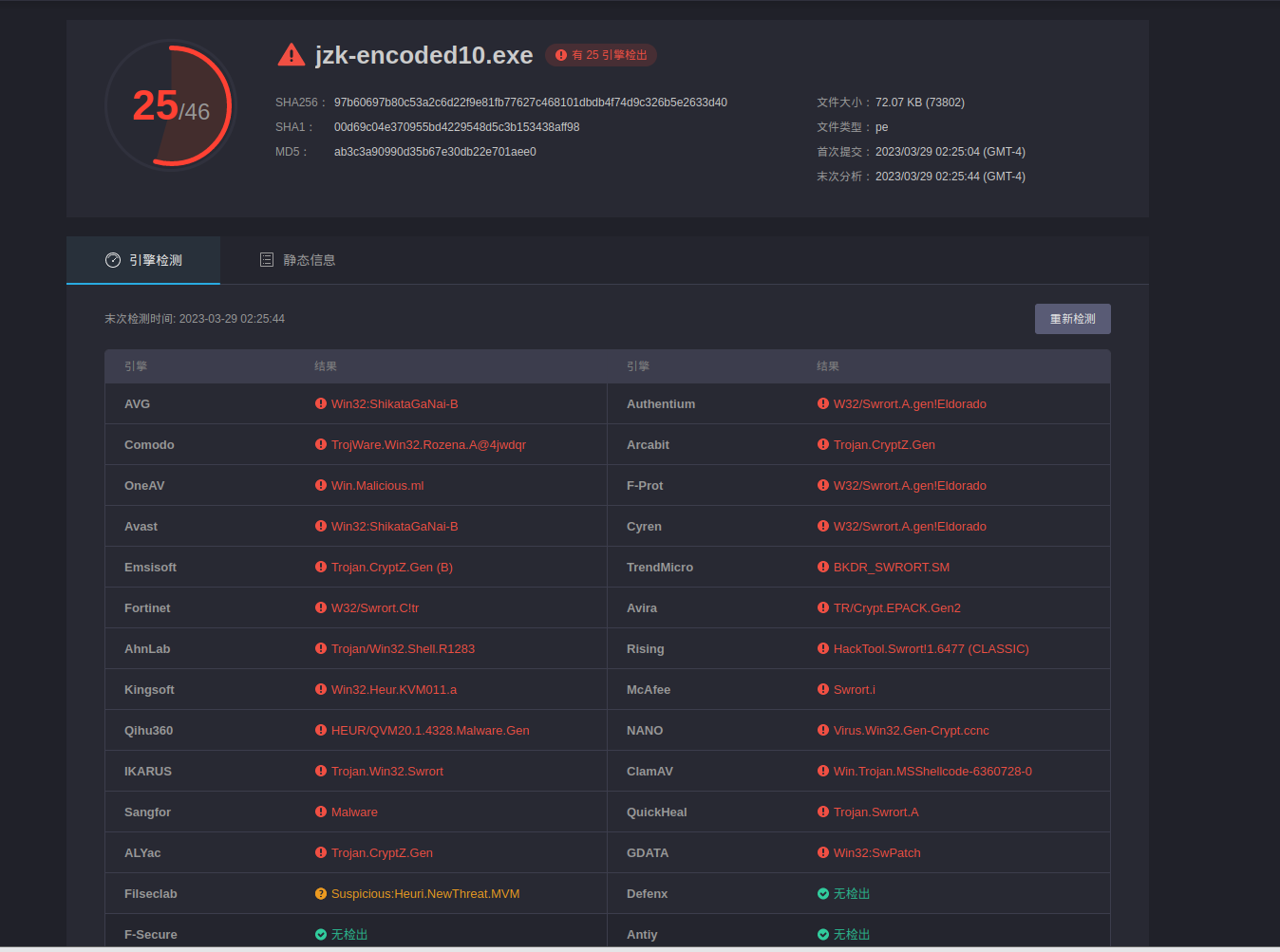
Task: Click the red warning triangle beside jzk-encoded10.exe
Action: point(291,55)
